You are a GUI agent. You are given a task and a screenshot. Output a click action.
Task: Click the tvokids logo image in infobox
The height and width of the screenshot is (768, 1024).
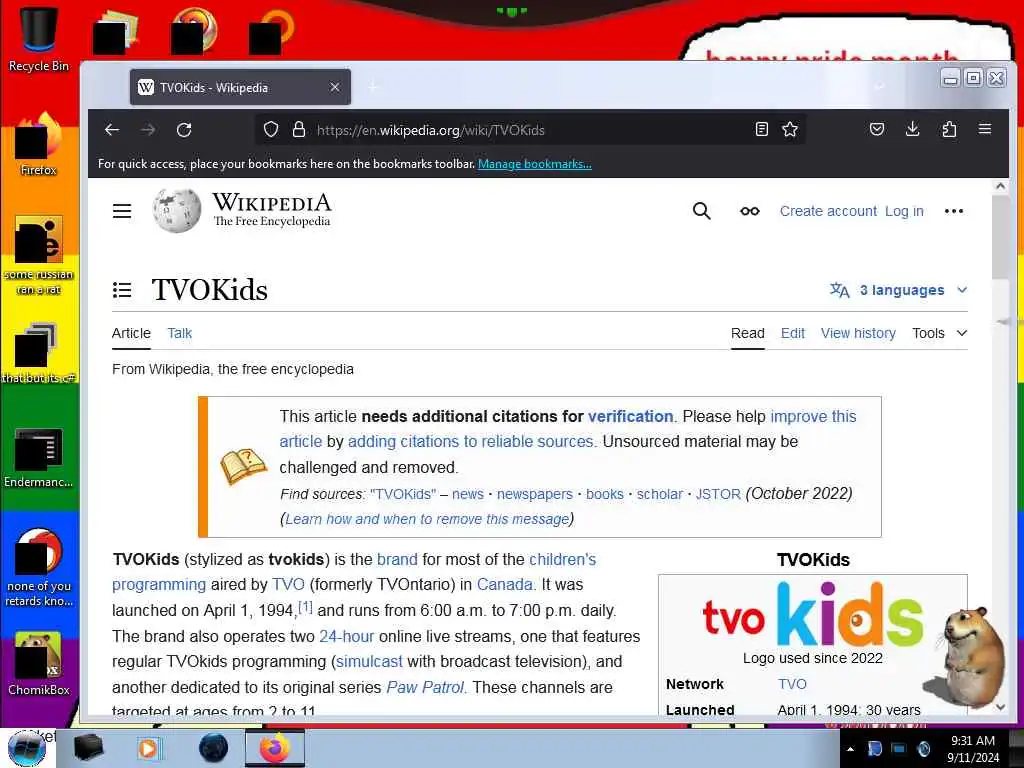(812, 614)
